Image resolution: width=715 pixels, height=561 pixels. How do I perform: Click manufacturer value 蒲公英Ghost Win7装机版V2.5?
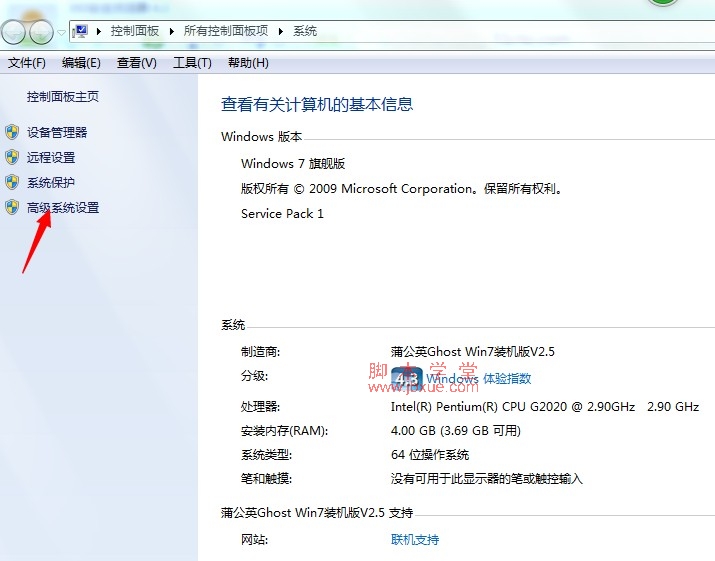coord(473,352)
